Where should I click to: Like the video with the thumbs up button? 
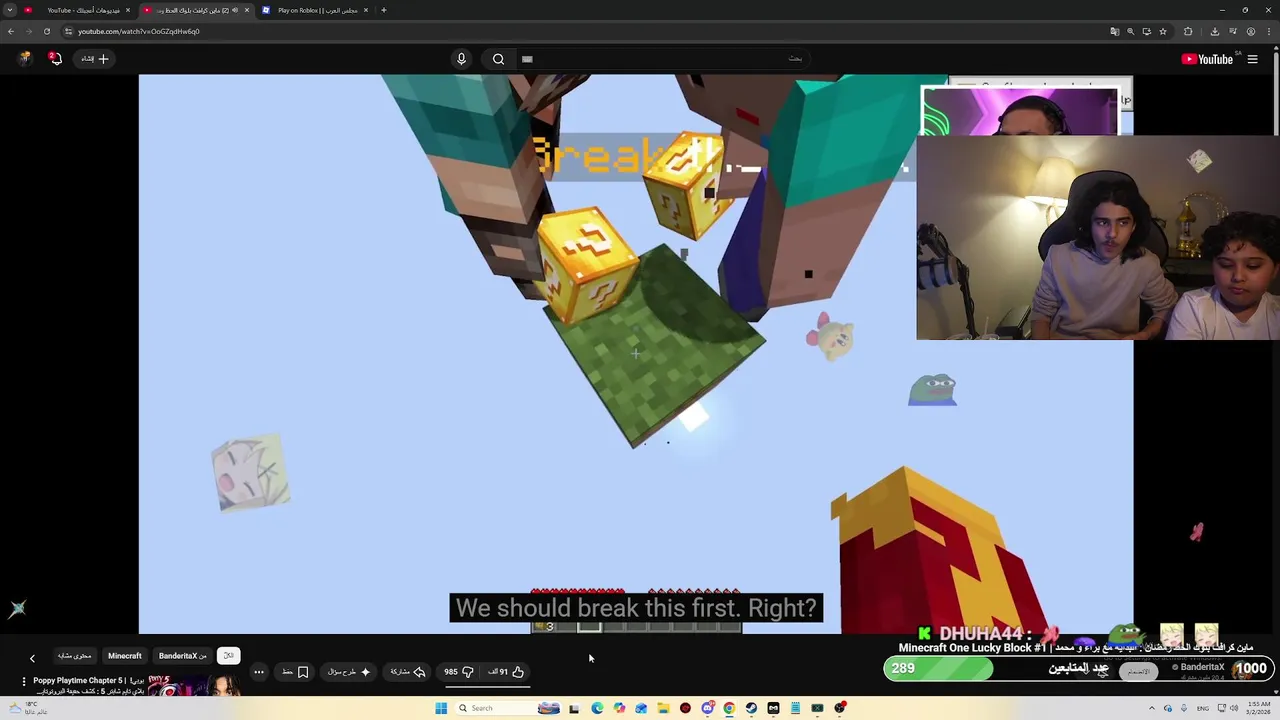(x=506, y=672)
